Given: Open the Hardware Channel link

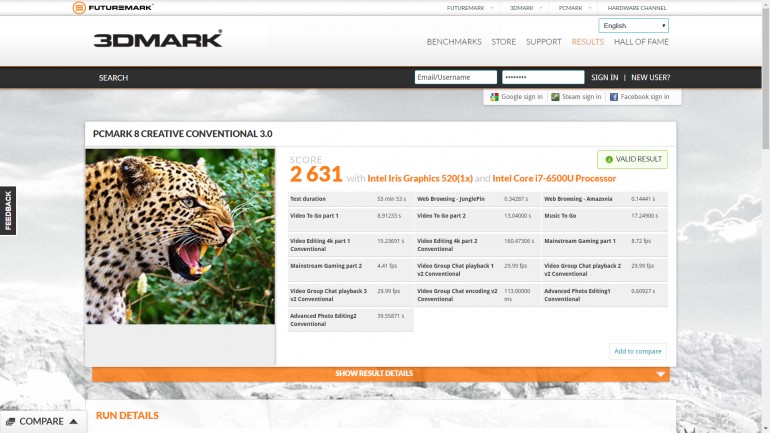Looking at the screenshot, I should pos(637,8).
